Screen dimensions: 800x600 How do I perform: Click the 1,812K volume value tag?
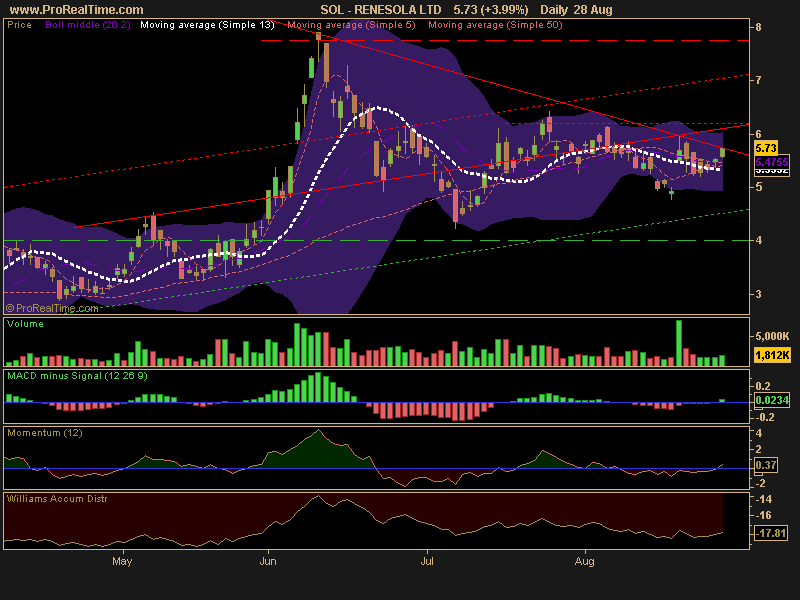point(772,355)
